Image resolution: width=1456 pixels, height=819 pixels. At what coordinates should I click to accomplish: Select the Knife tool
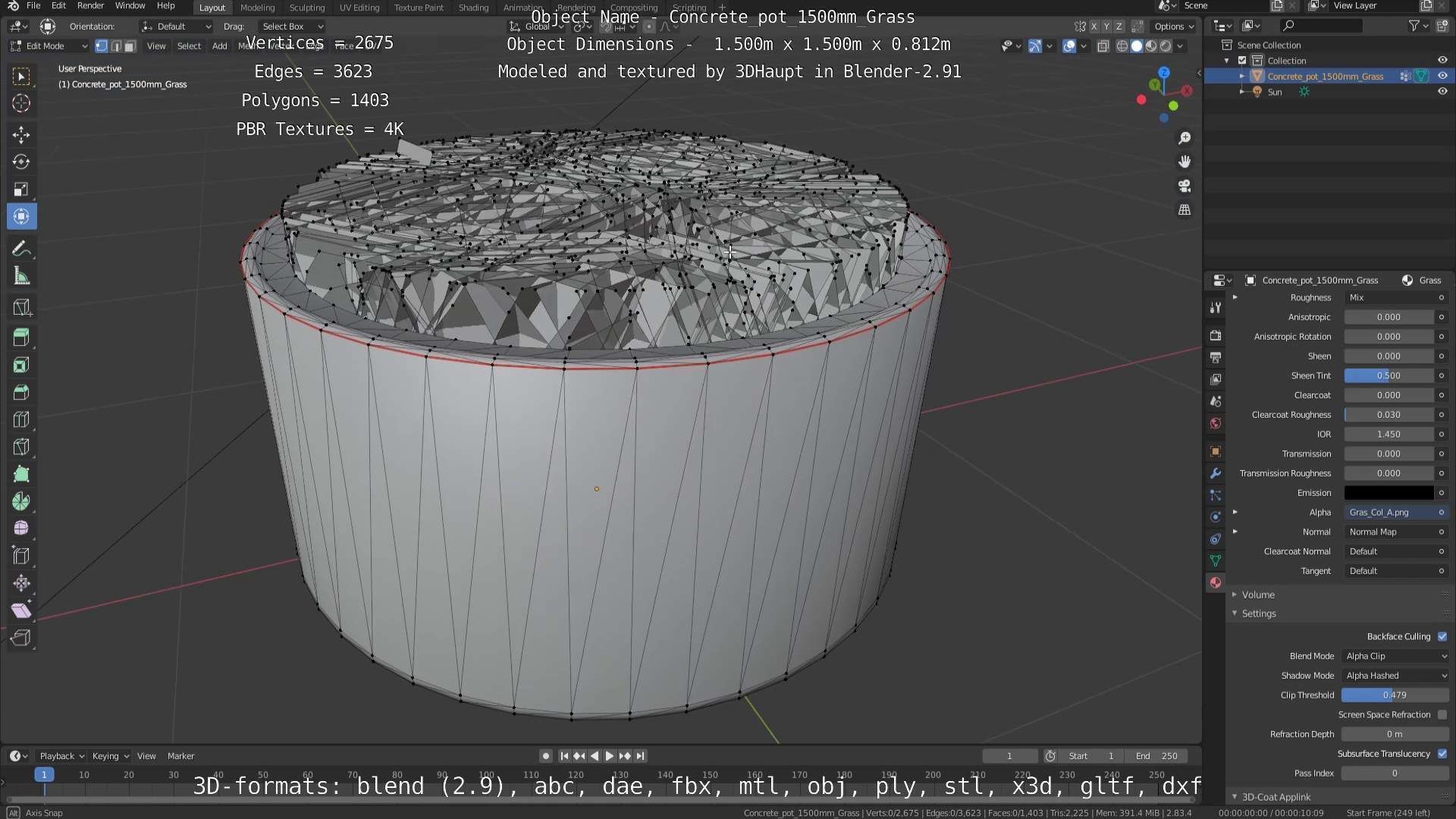pos(21,447)
